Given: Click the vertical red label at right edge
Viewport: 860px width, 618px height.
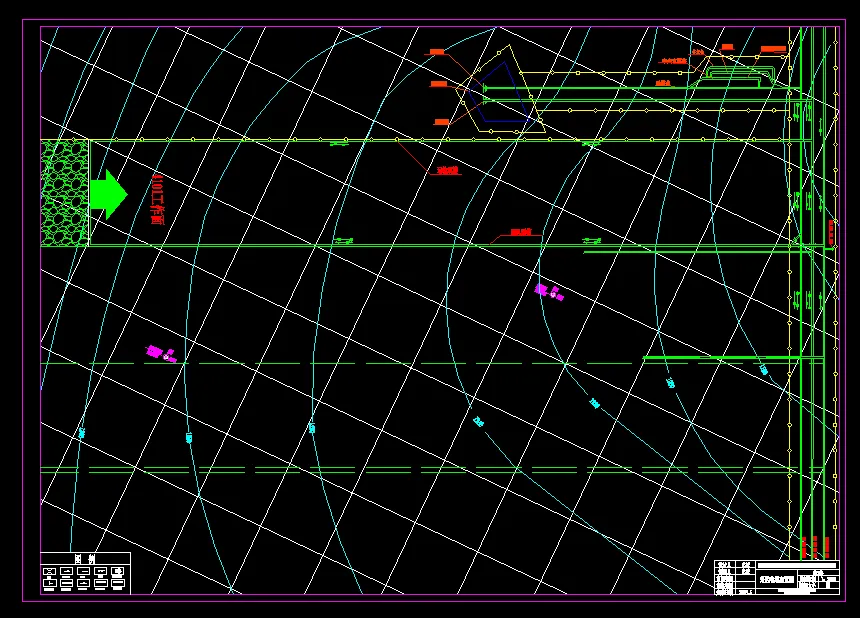Looking at the screenshot, I should pos(831,232).
